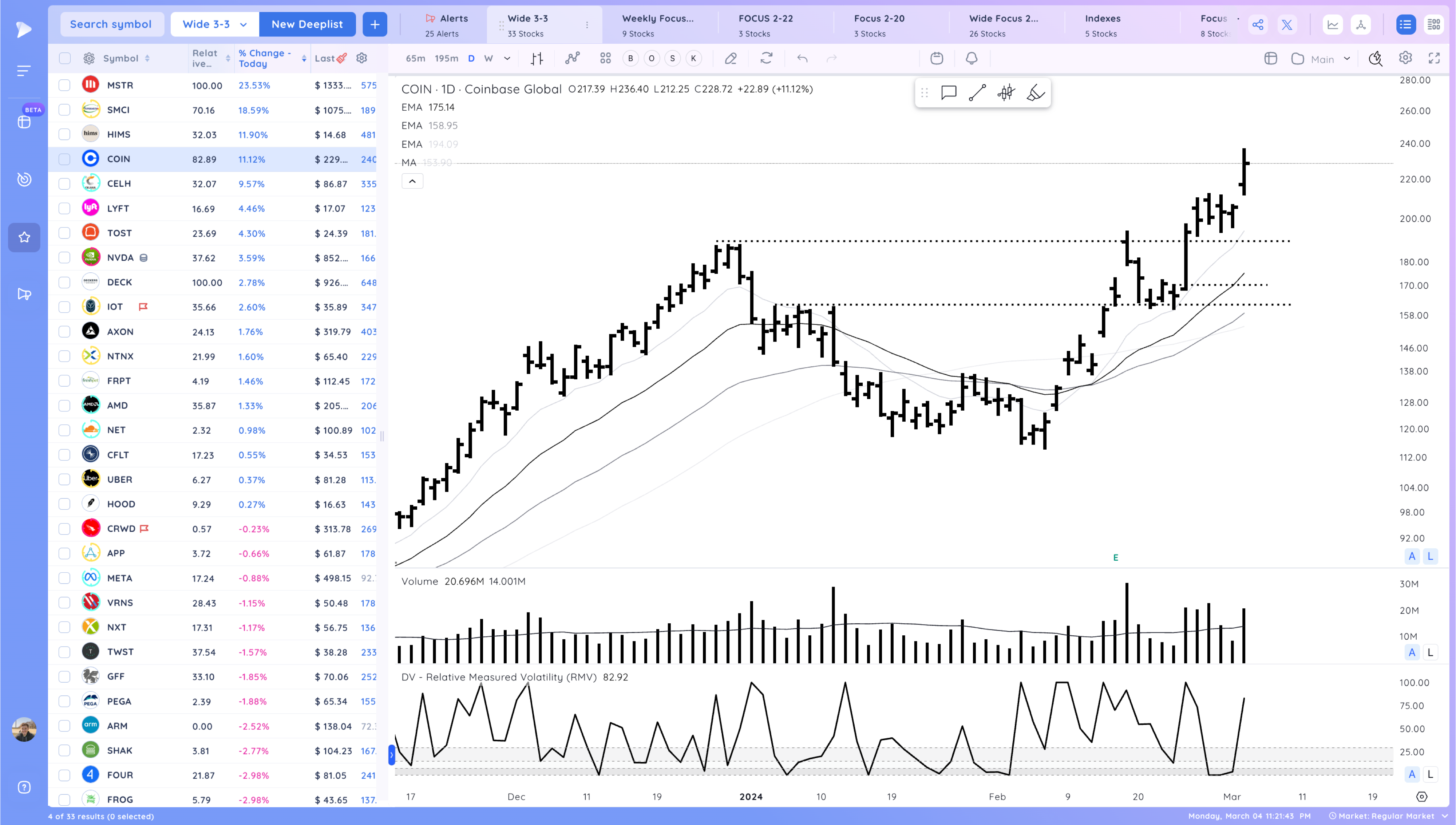Select the W weekly timeframe
The image size is (1456, 825).
pos(488,58)
